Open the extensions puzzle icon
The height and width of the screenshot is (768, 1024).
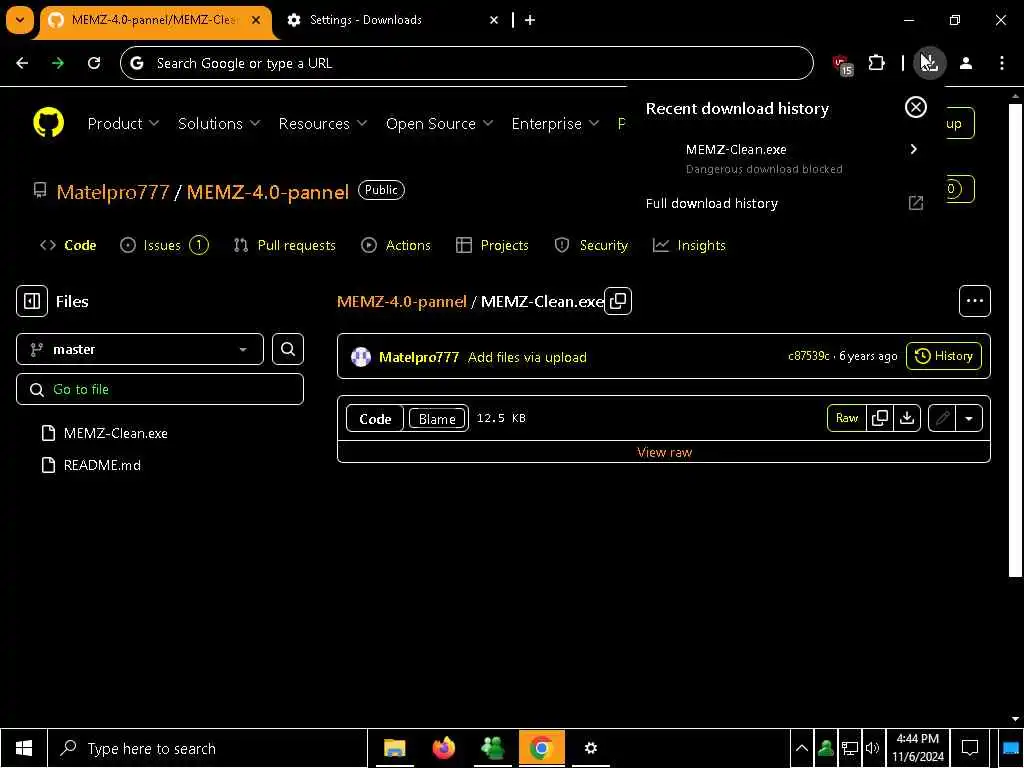[876, 63]
